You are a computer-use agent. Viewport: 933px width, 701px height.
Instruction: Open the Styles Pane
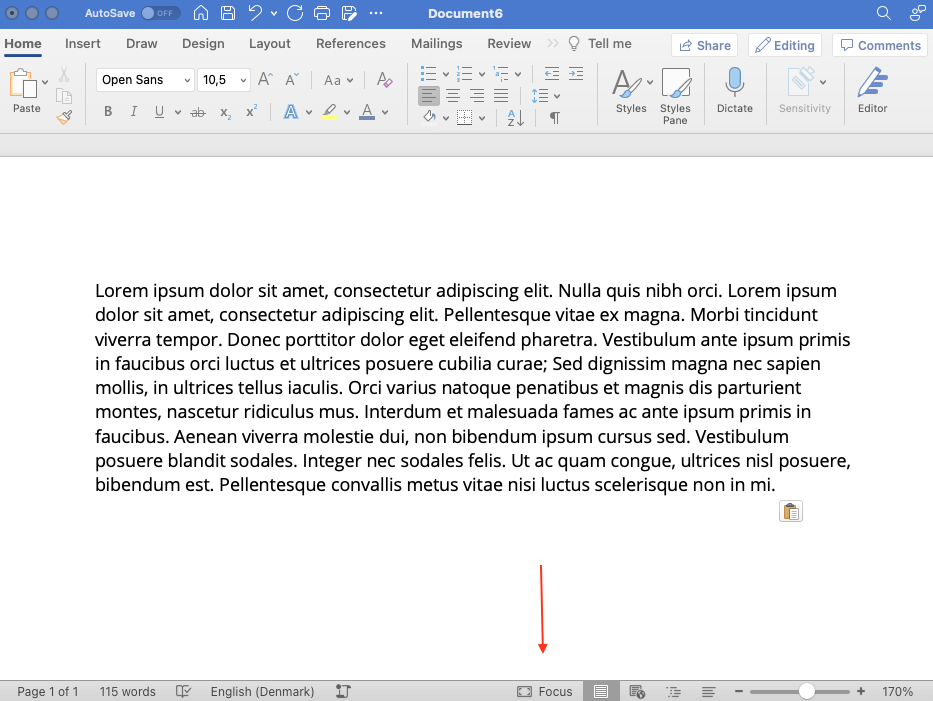click(x=675, y=95)
